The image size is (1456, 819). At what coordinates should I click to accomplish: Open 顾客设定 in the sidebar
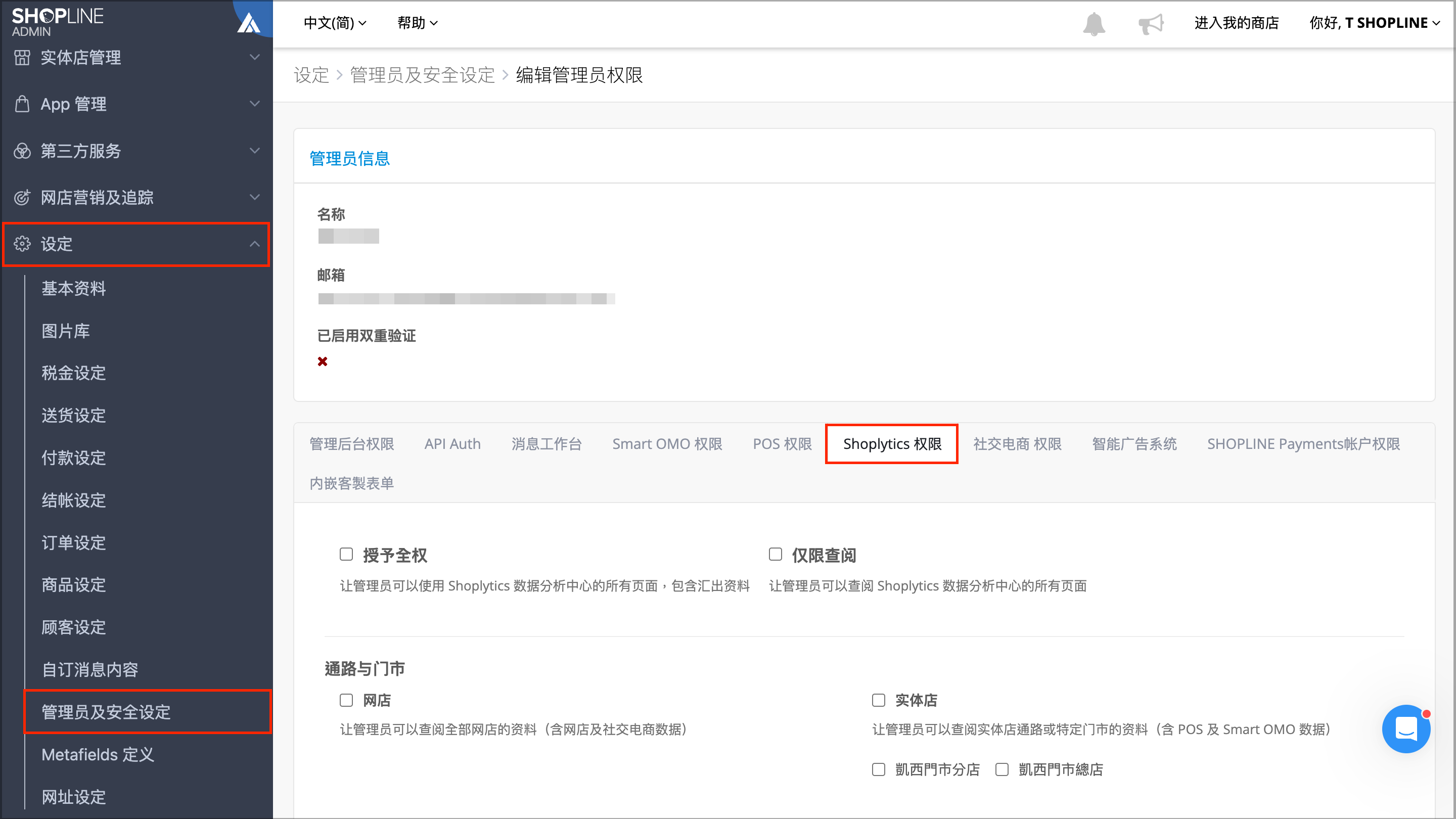click(73, 627)
